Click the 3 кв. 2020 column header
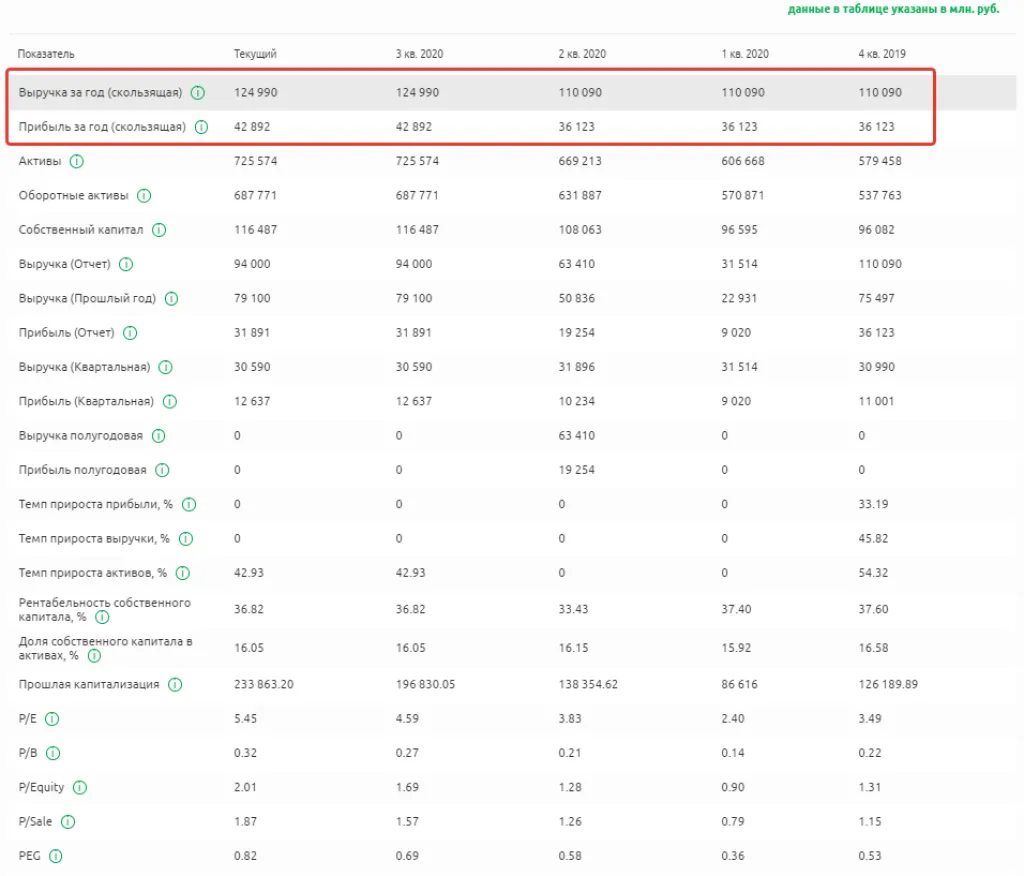Screen dimensions: 1024x876 tap(419, 54)
